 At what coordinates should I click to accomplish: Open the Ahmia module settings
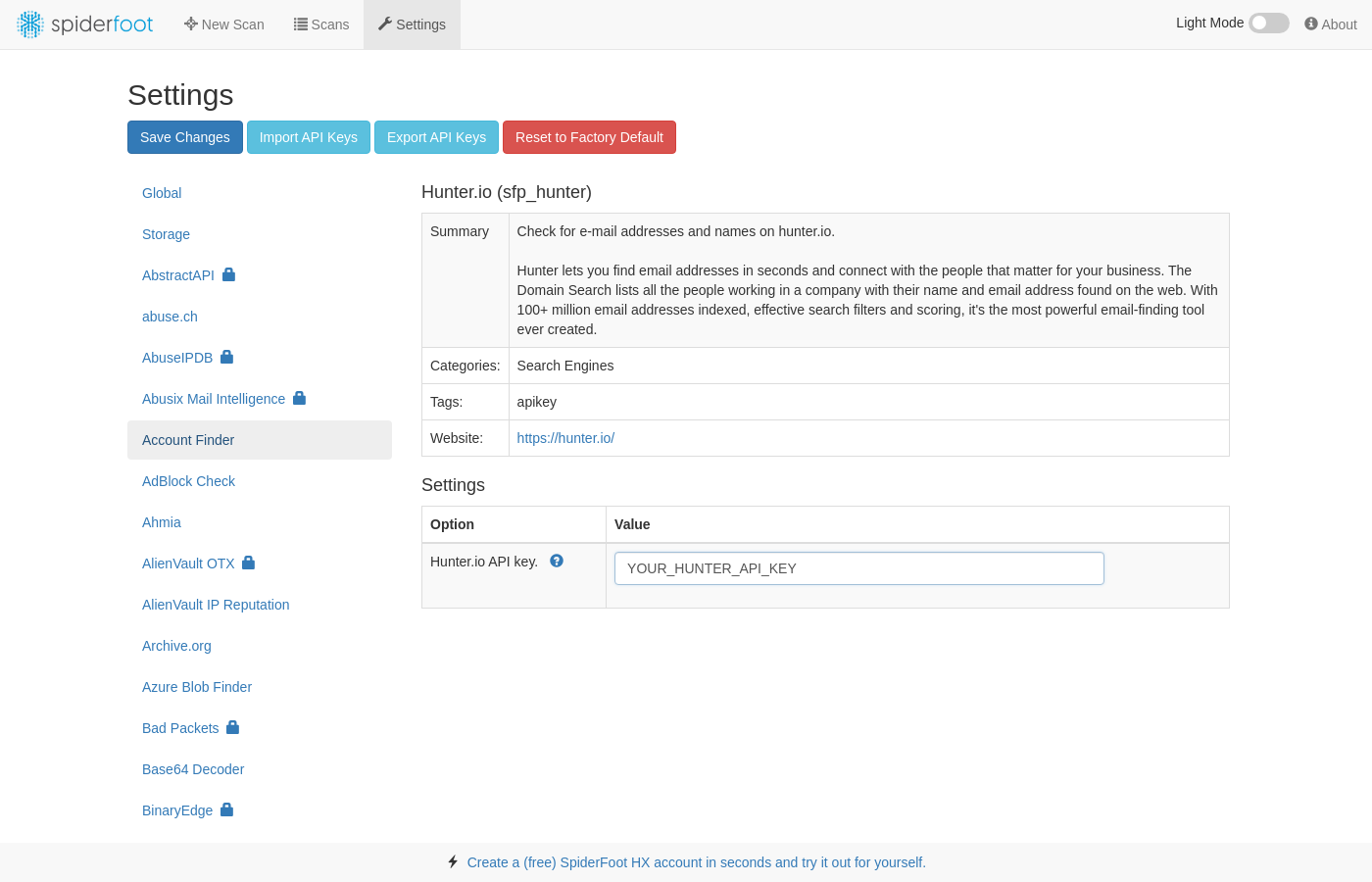[260, 522]
